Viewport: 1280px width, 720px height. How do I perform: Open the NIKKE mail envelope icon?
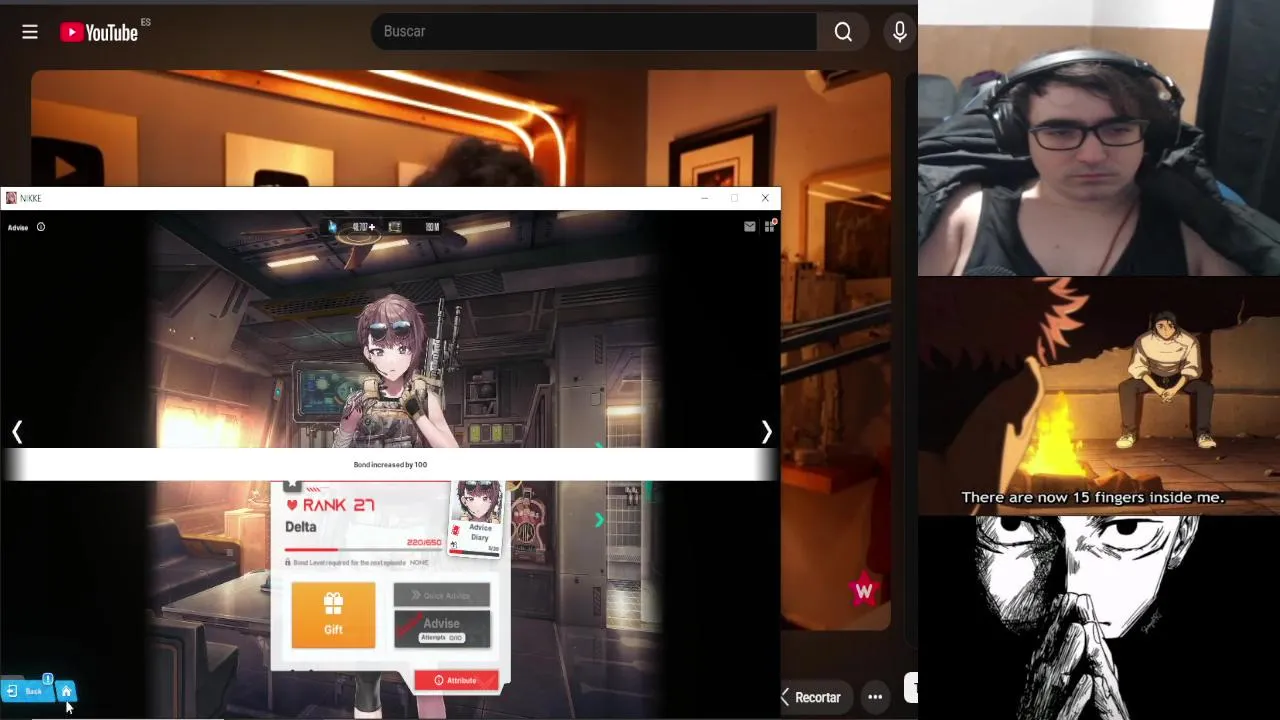pyautogui.click(x=749, y=227)
